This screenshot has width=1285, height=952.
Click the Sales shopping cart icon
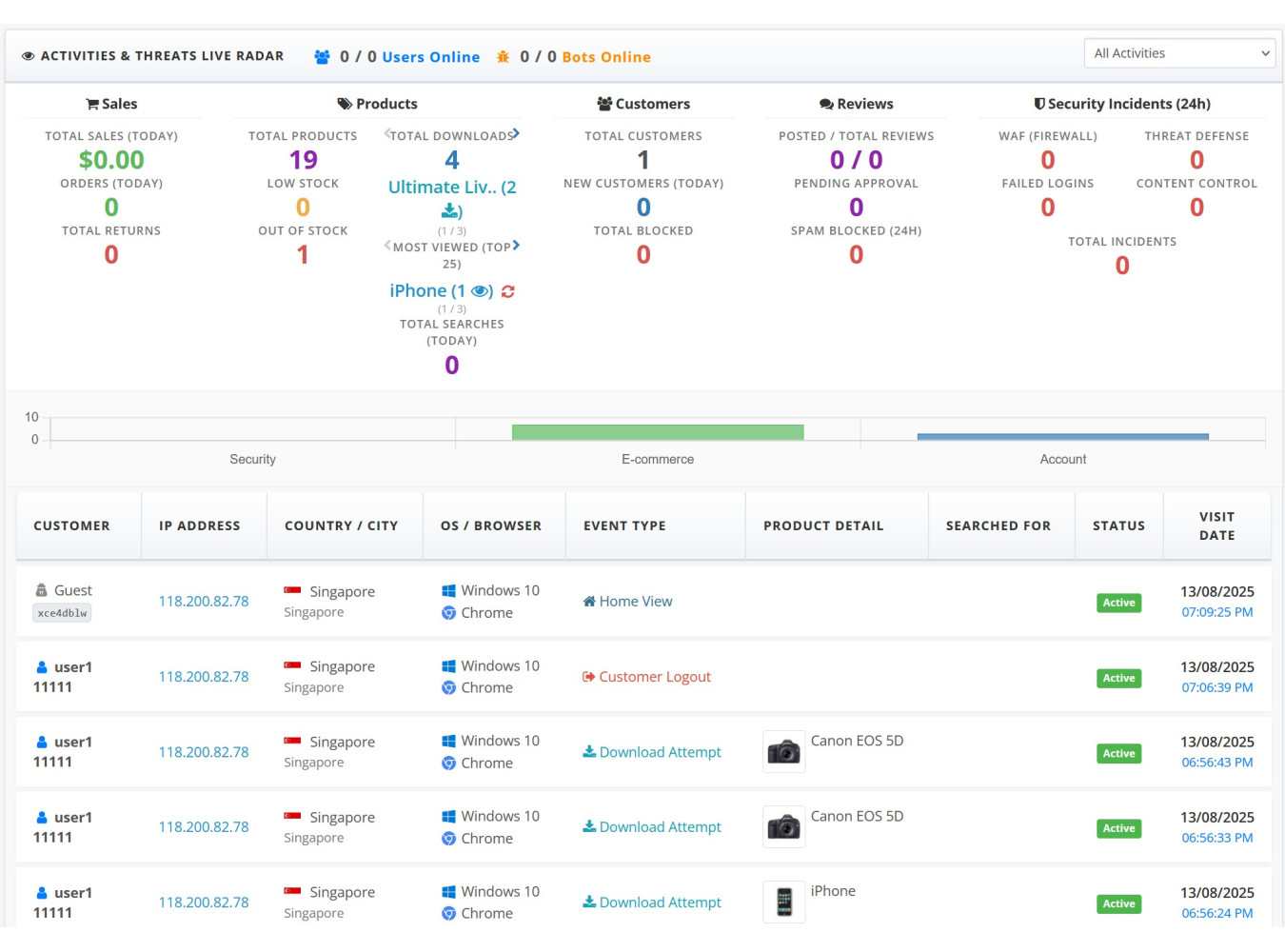[92, 104]
